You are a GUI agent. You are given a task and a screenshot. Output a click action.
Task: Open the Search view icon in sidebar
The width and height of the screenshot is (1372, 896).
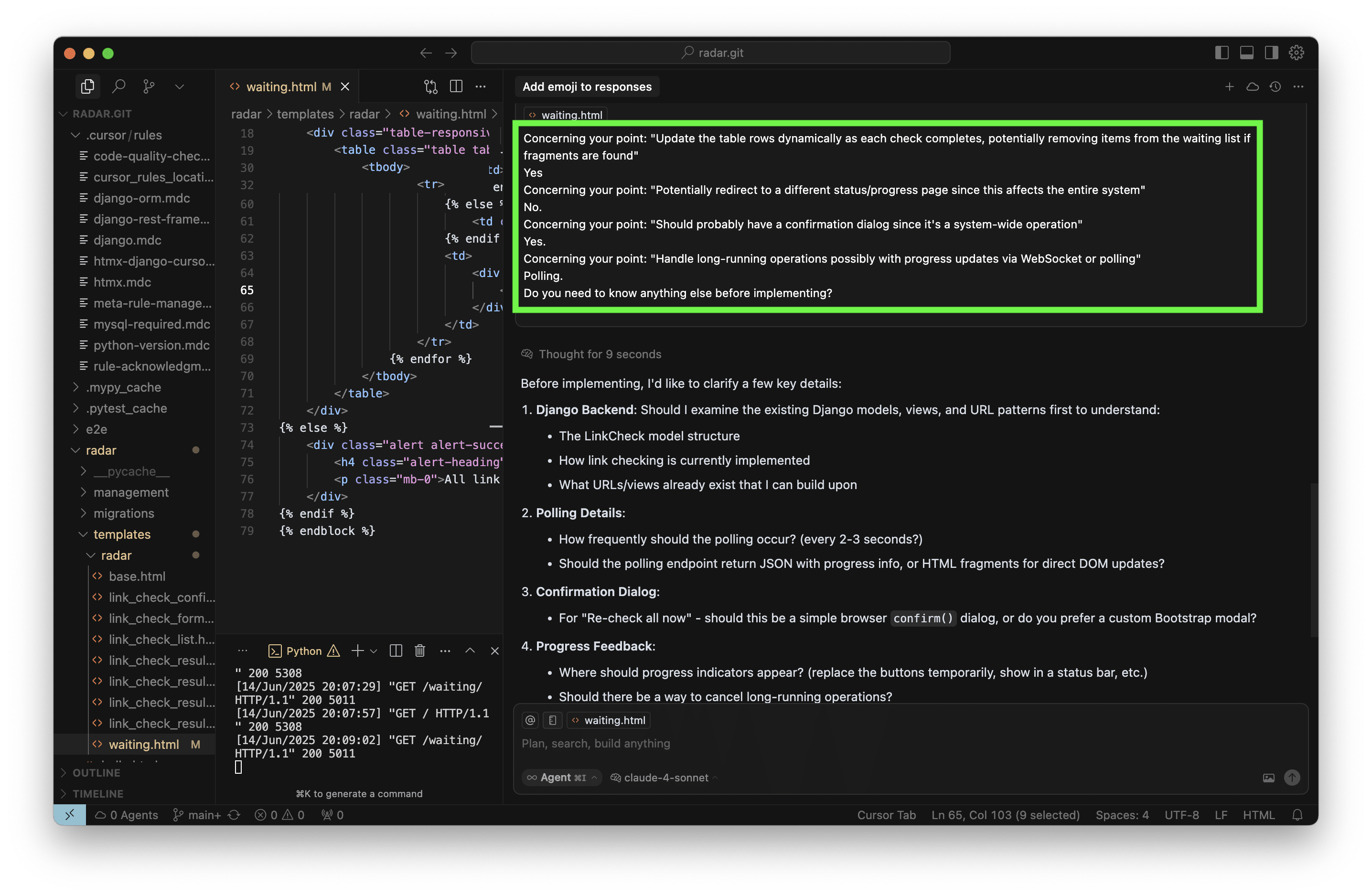point(119,86)
